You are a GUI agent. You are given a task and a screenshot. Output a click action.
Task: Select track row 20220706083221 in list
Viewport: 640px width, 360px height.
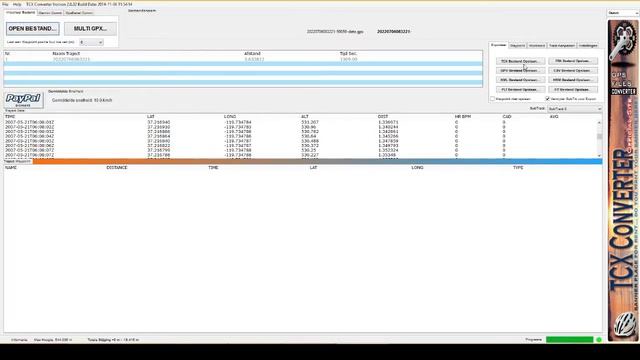click(x=243, y=59)
